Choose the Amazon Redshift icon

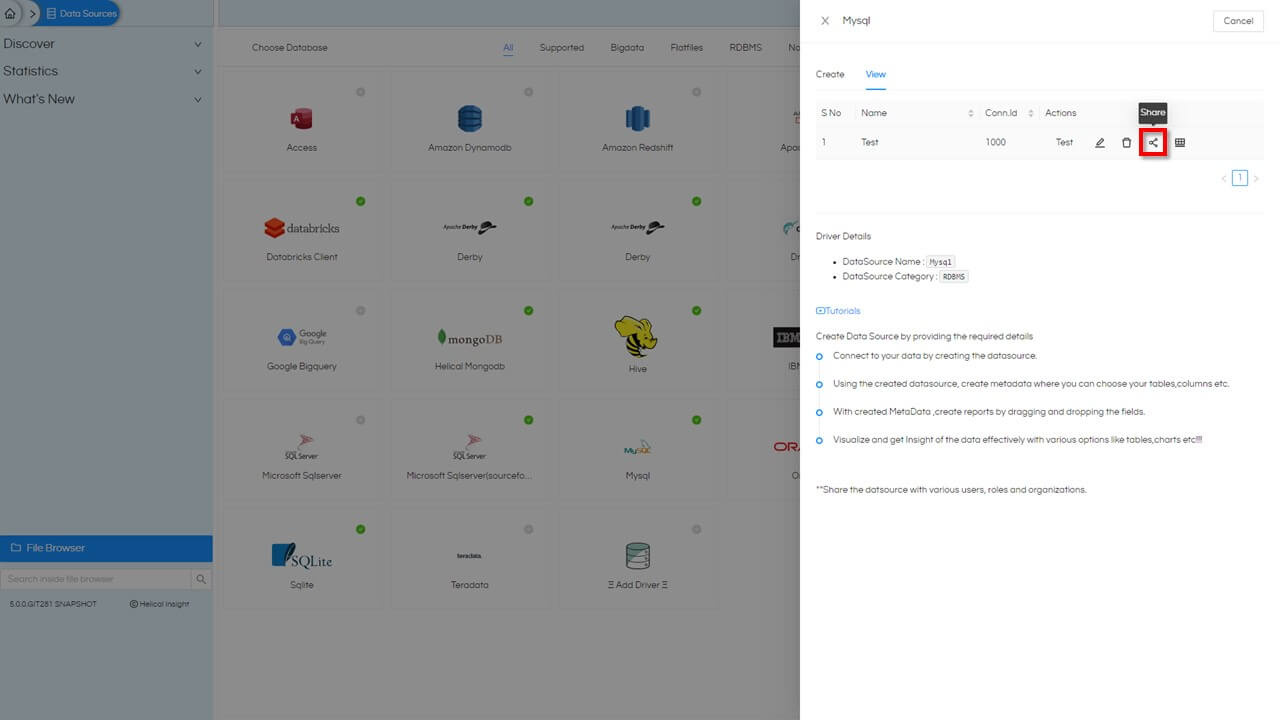click(638, 119)
